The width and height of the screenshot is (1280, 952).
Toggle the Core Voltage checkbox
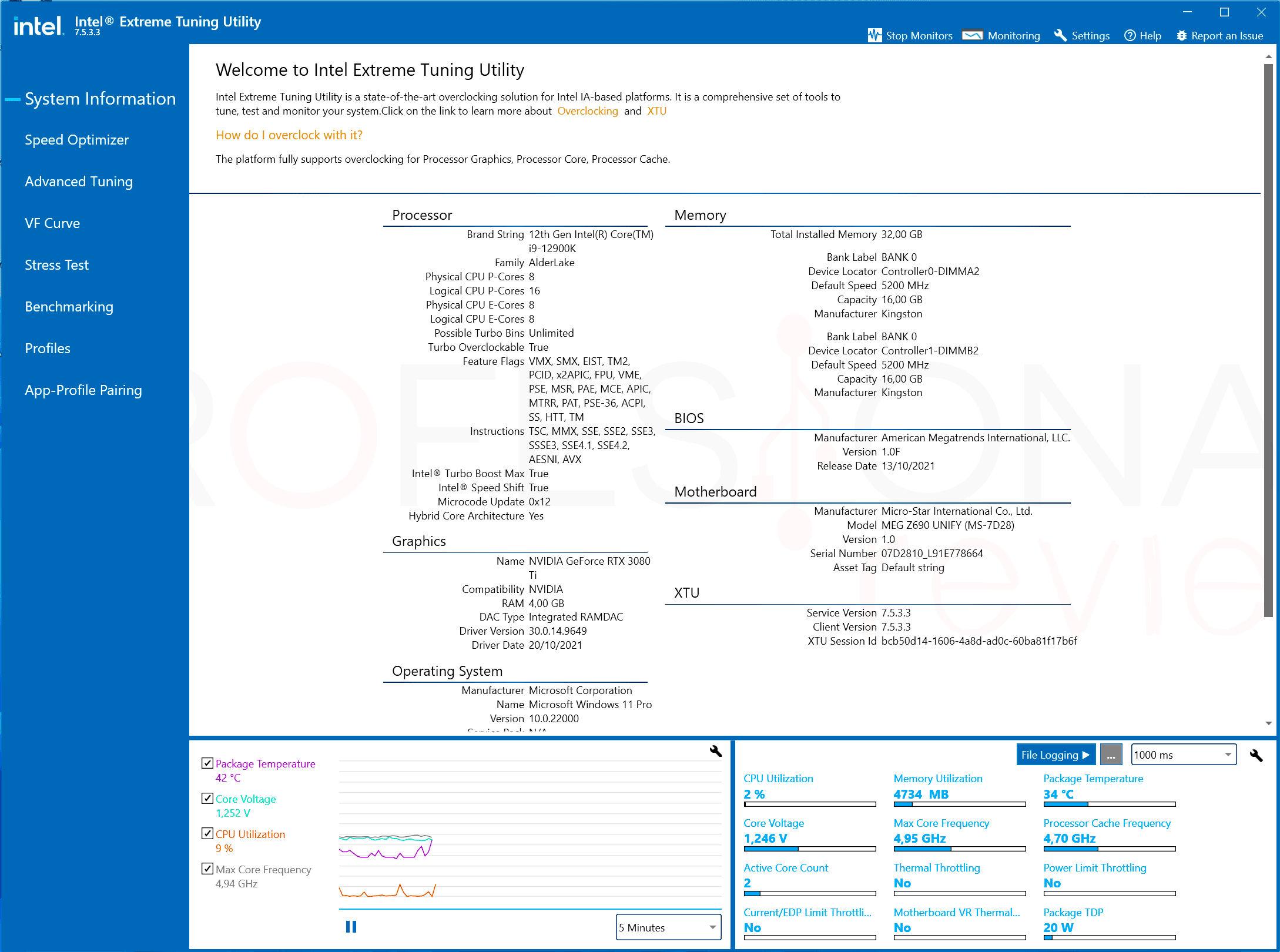pyautogui.click(x=207, y=798)
